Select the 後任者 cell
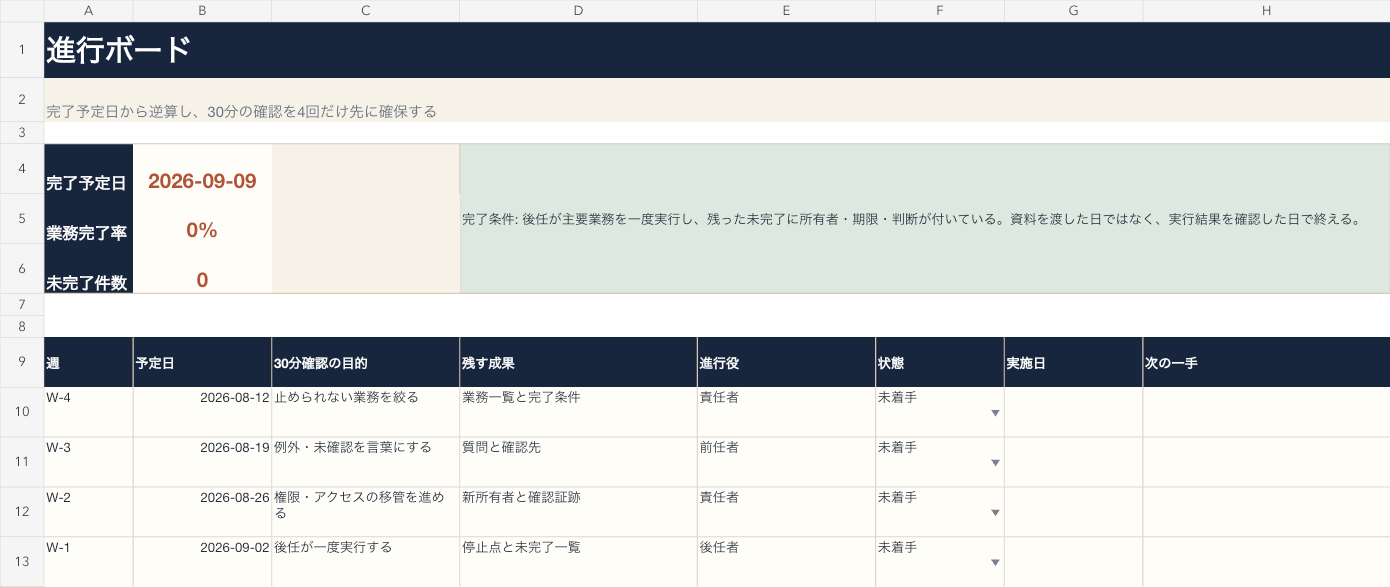1390x587 pixels. [787, 562]
